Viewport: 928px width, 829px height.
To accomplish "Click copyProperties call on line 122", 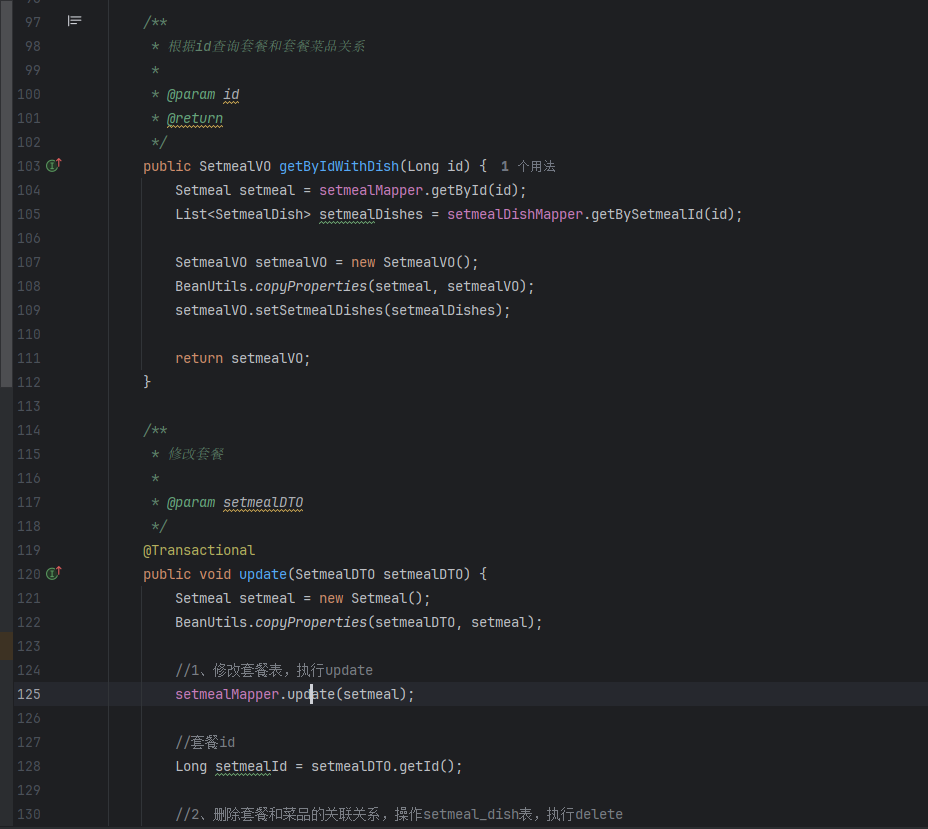I will coord(311,622).
